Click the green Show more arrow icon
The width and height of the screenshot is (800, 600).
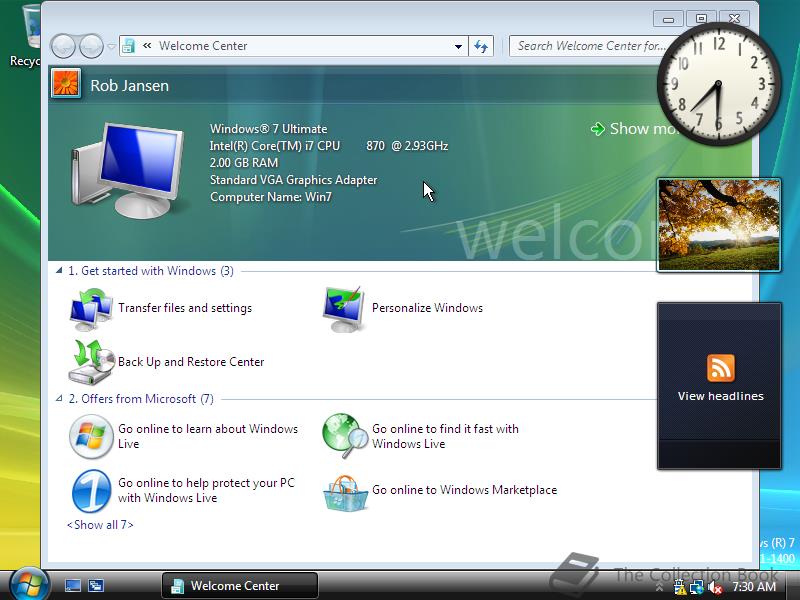597,129
